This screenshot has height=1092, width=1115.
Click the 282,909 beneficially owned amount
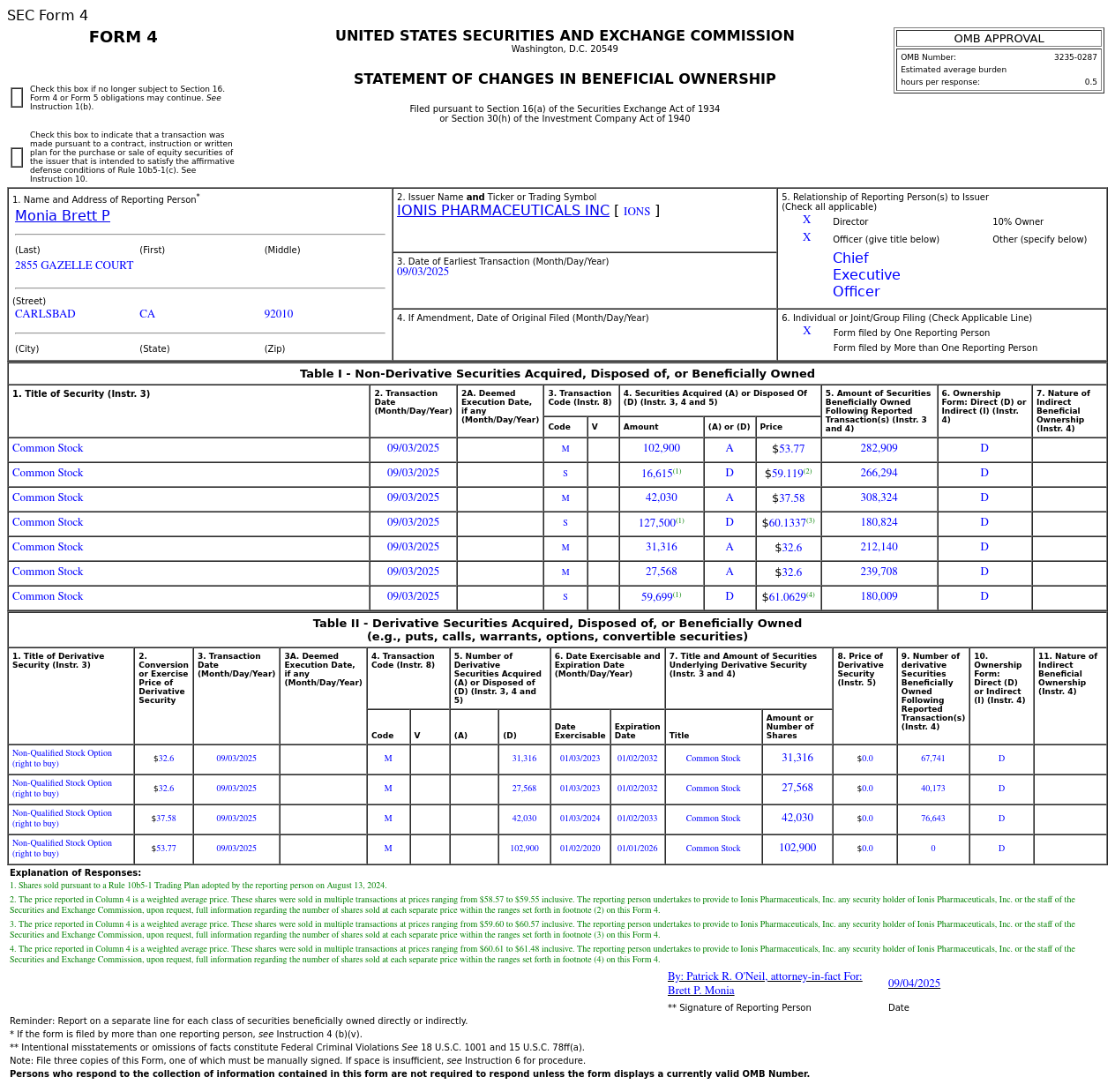(x=879, y=448)
